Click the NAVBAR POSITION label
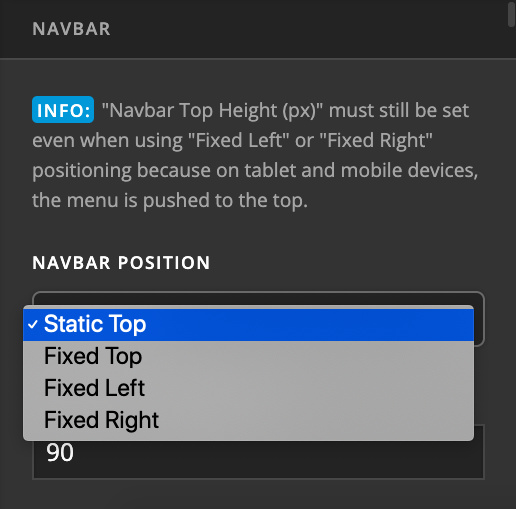This screenshot has width=516, height=509. tap(121, 263)
